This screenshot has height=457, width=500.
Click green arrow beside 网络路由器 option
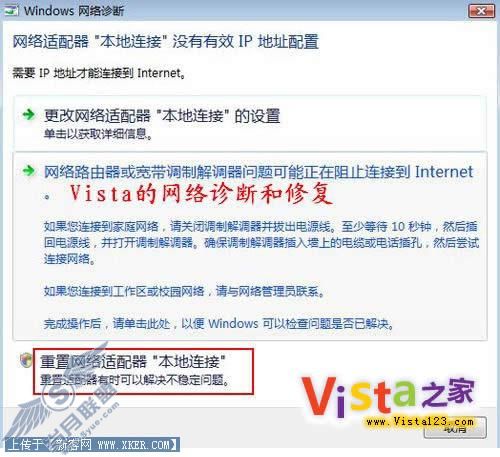coord(29,171)
